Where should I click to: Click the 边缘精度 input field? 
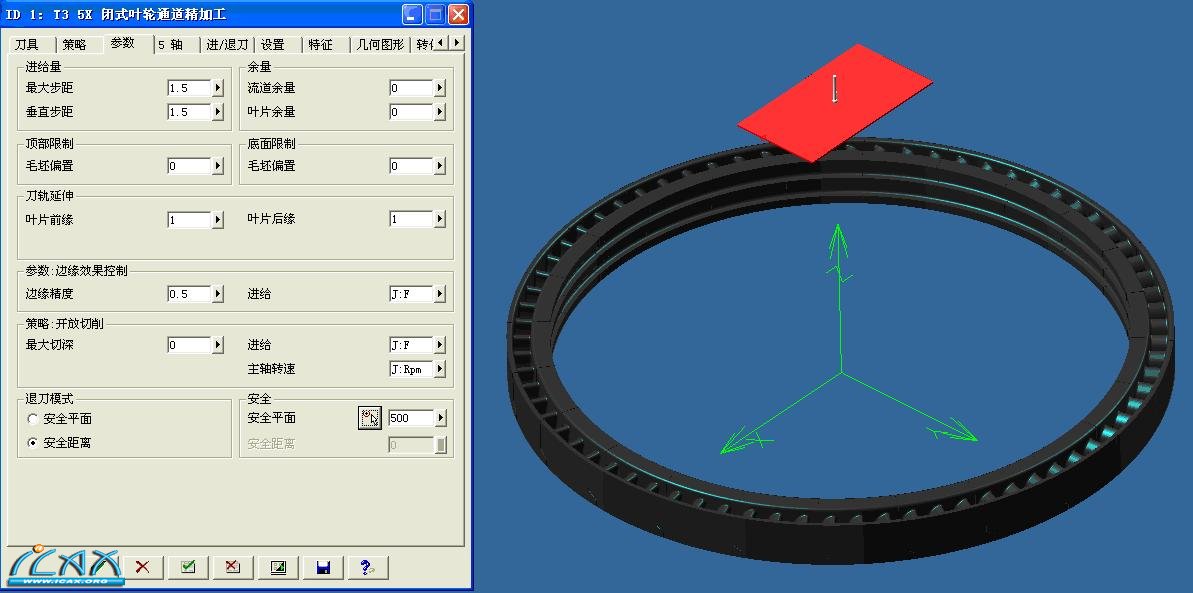pyautogui.click(x=189, y=294)
